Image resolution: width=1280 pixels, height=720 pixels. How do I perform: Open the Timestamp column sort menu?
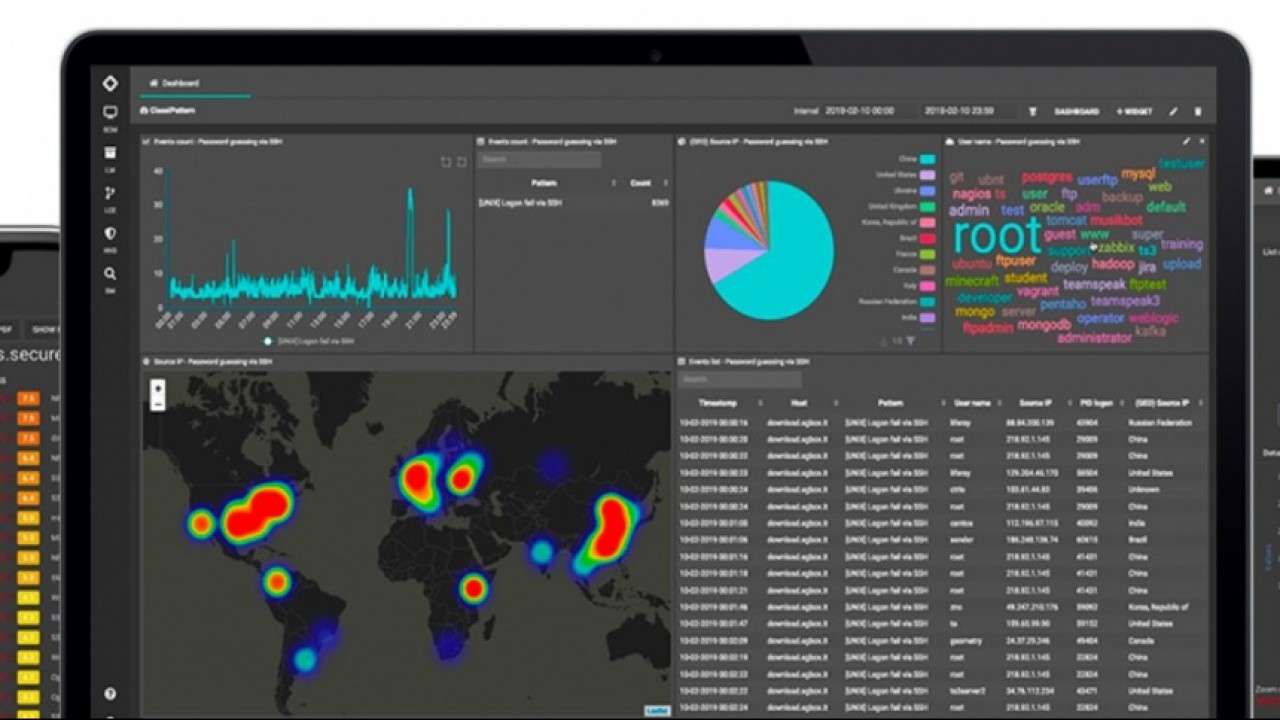point(759,403)
